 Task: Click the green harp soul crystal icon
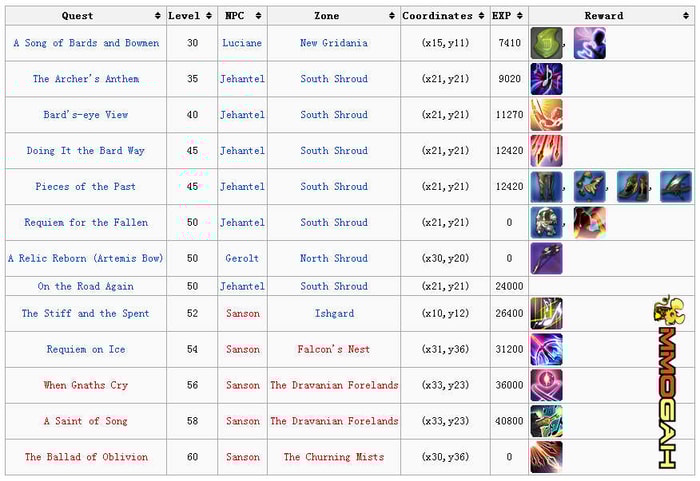click(x=546, y=43)
